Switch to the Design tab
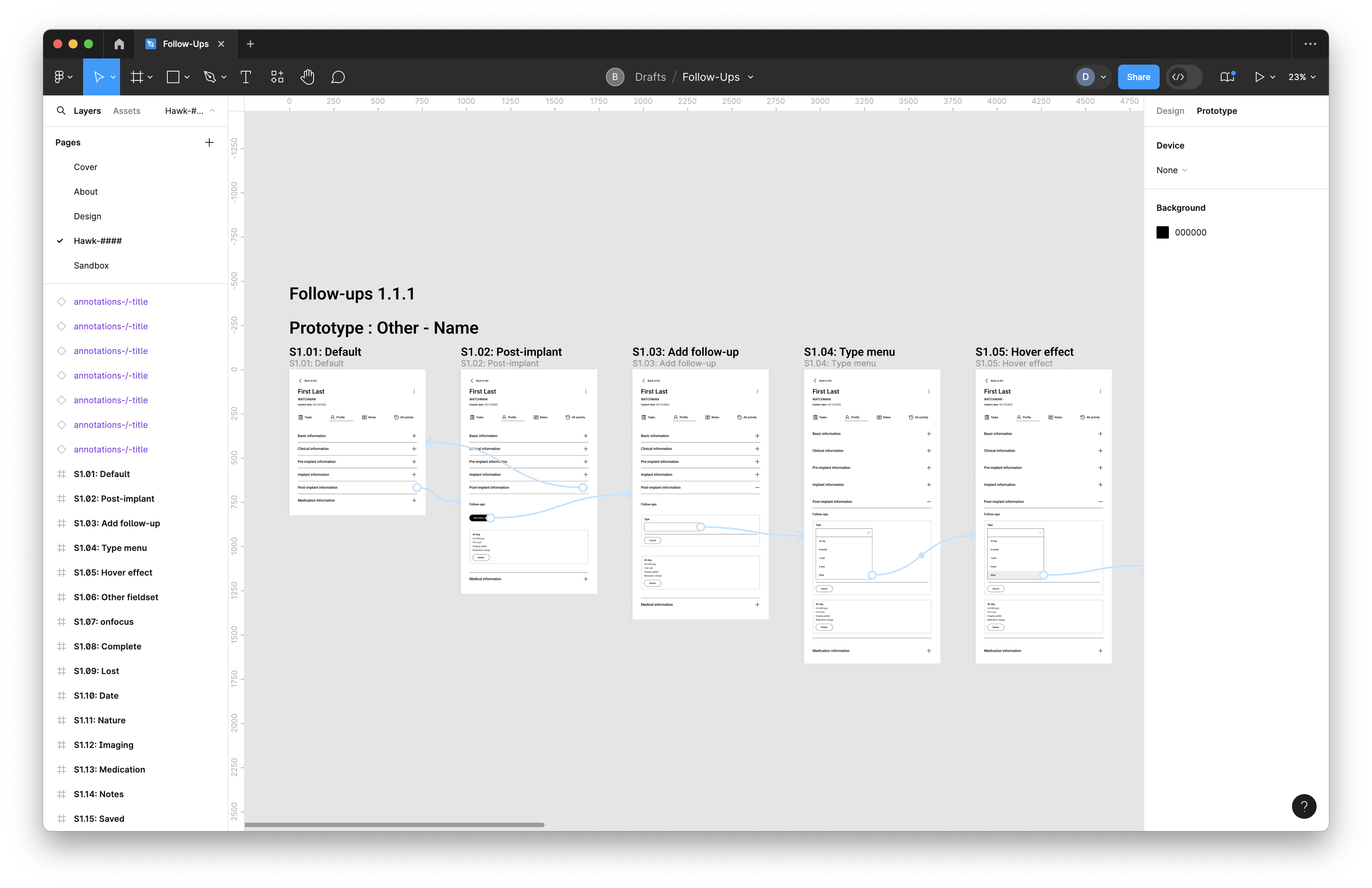Image resolution: width=1372 pixels, height=888 pixels. 1170,111
